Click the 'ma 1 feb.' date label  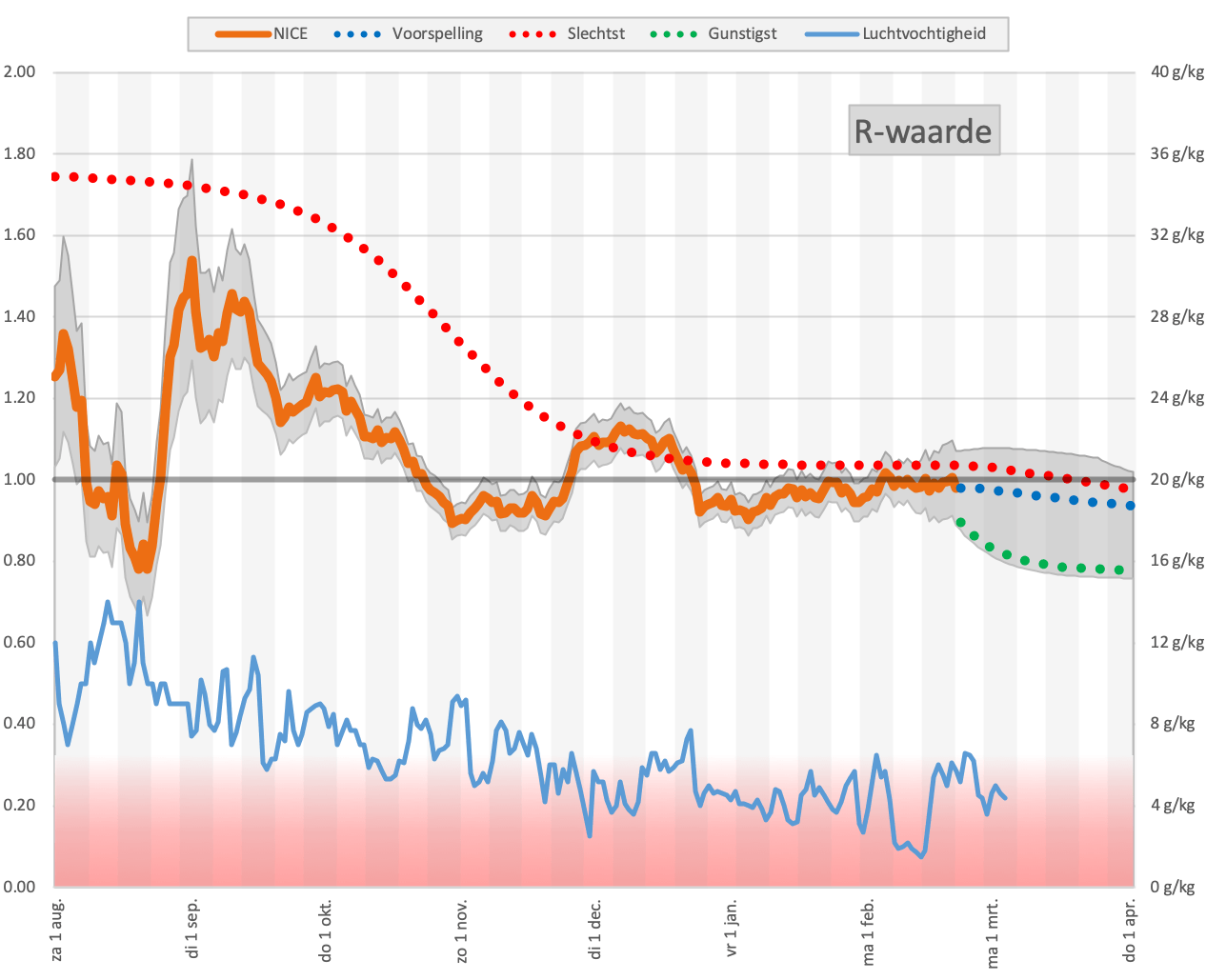(x=868, y=930)
